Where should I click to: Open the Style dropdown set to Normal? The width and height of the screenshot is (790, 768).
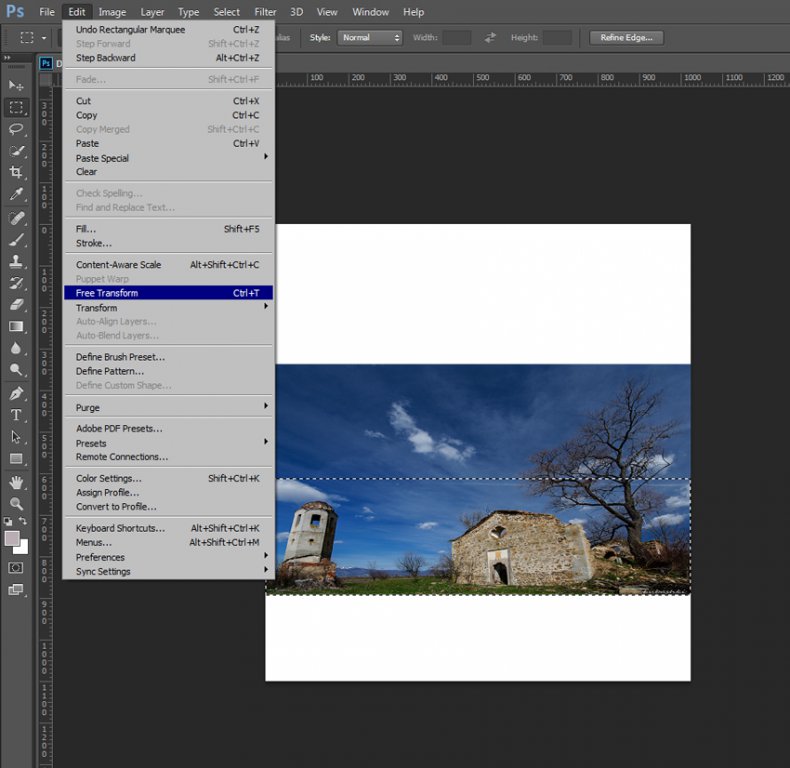click(369, 38)
